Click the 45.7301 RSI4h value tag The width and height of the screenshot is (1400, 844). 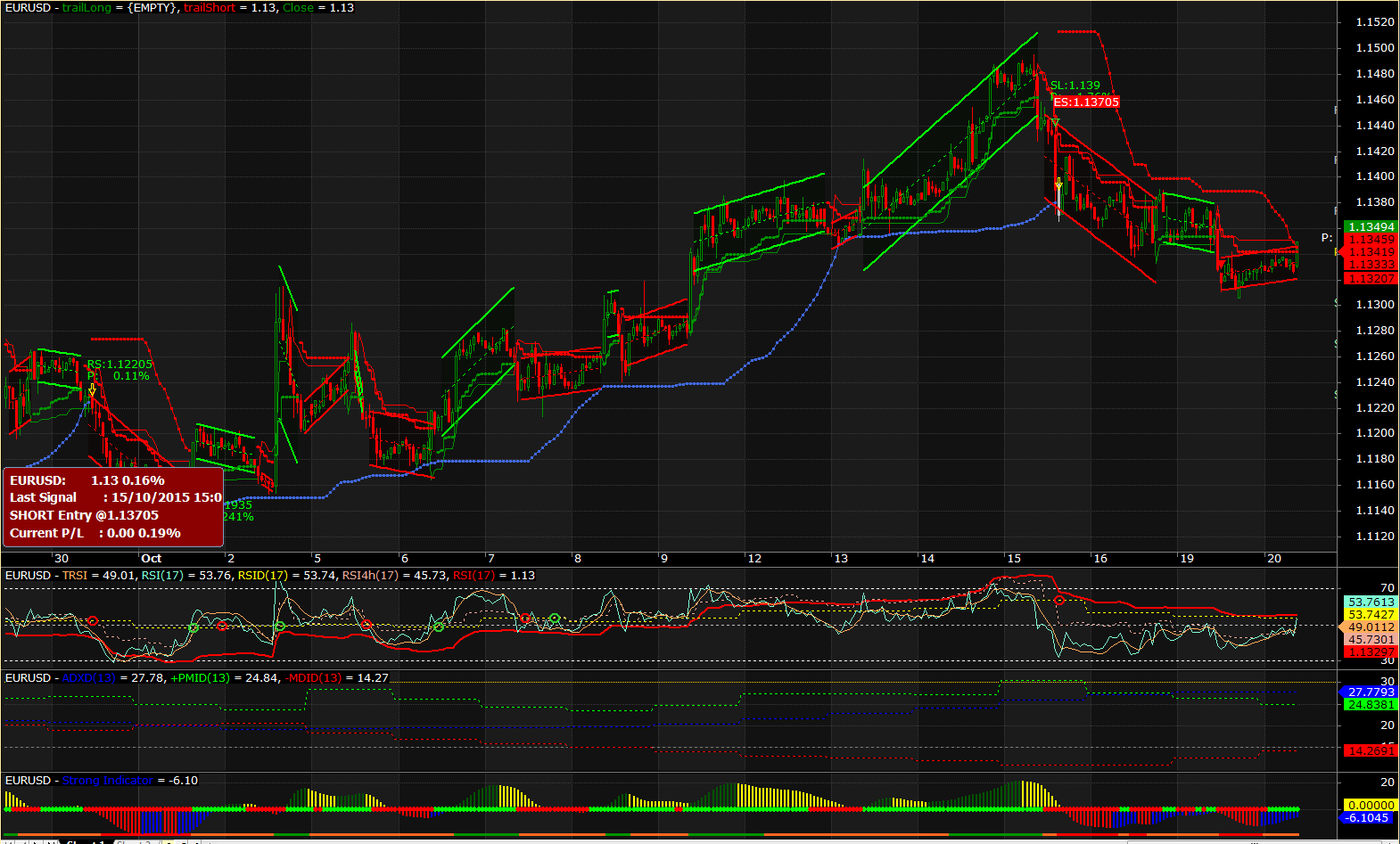[x=1371, y=640]
